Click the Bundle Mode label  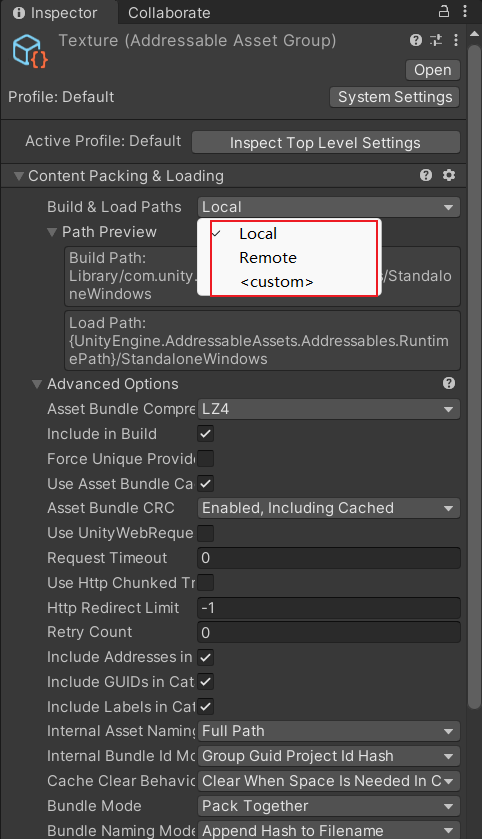click(x=94, y=806)
